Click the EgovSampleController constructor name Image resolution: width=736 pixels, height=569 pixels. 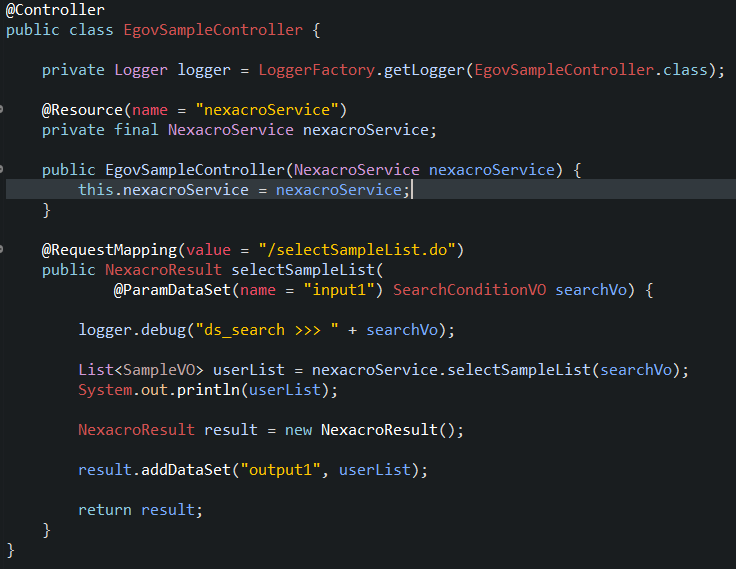click(195, 170)
